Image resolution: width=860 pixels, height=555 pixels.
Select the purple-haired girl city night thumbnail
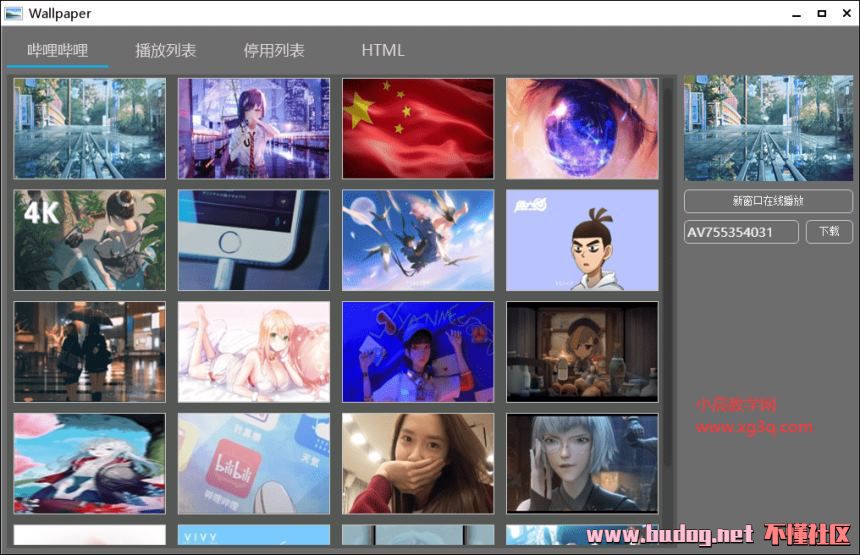pyautogui.click(x=254, y=128)
